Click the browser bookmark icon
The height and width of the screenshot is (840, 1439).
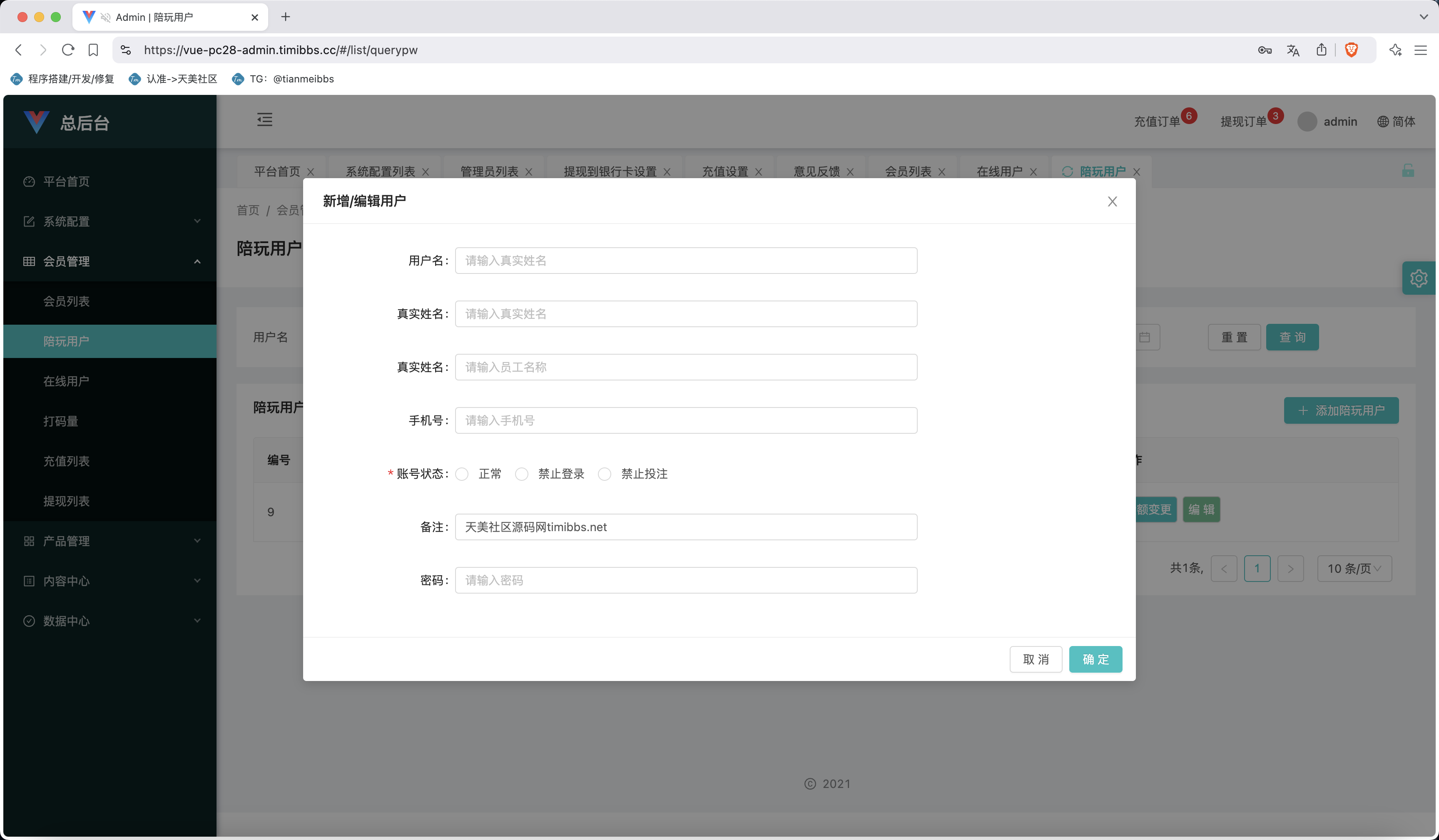tap(93, 50)
